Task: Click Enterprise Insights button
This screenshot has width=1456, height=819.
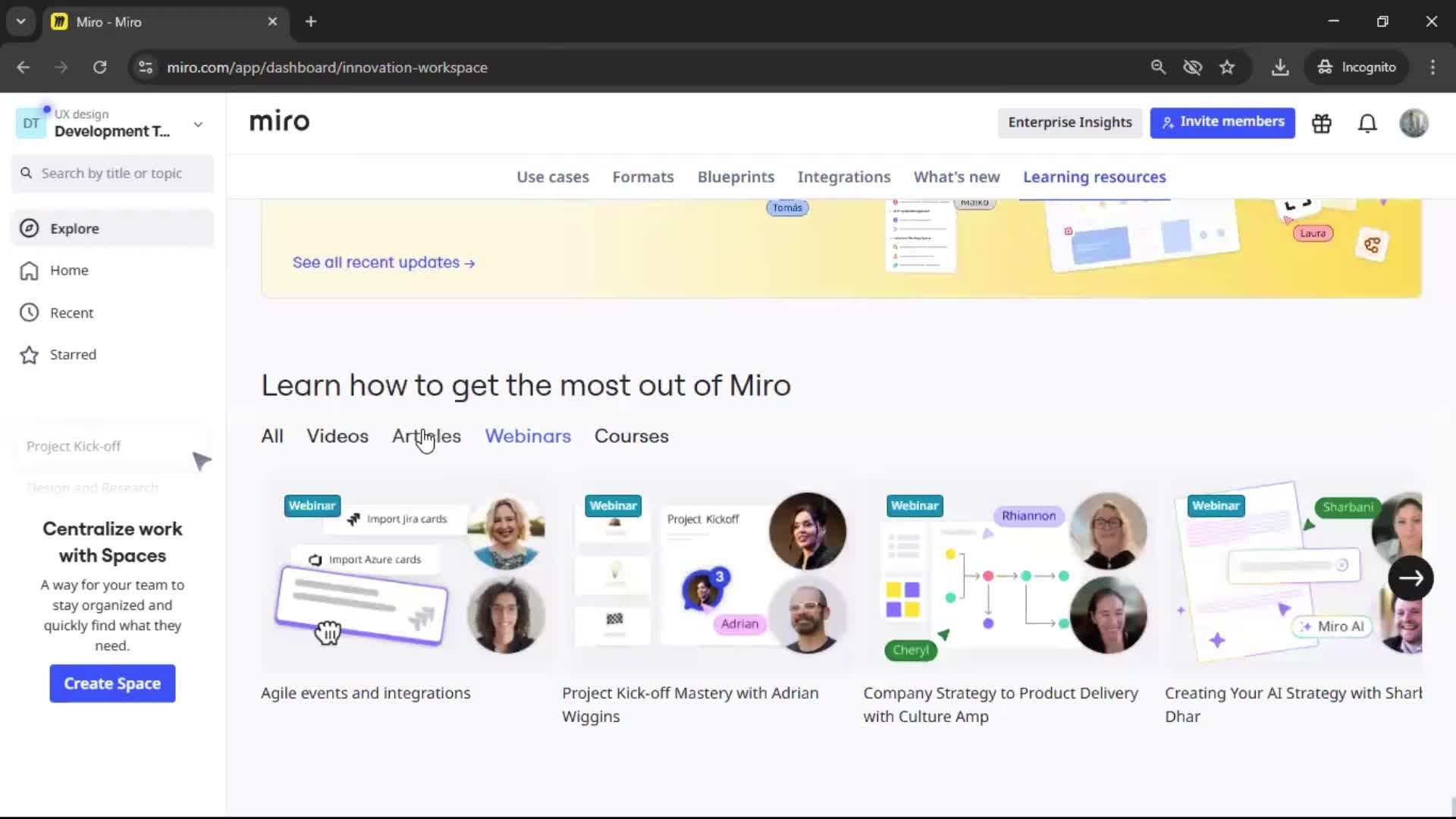Action: tap(1070, 123)
